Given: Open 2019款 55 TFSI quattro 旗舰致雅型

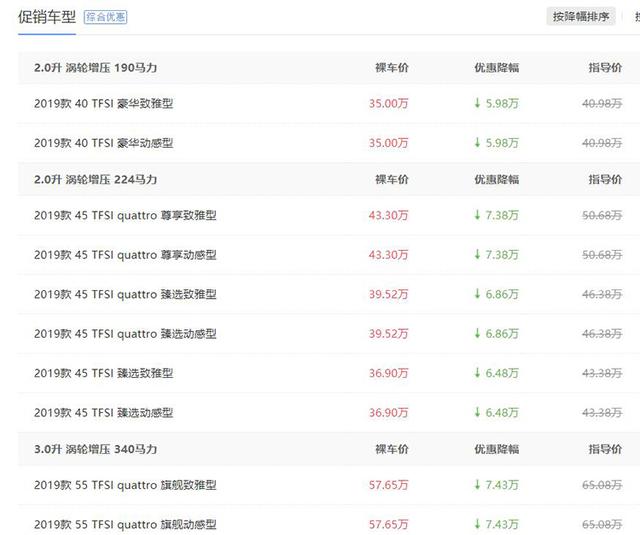Looking at the screenshot, I should (125, 485).
